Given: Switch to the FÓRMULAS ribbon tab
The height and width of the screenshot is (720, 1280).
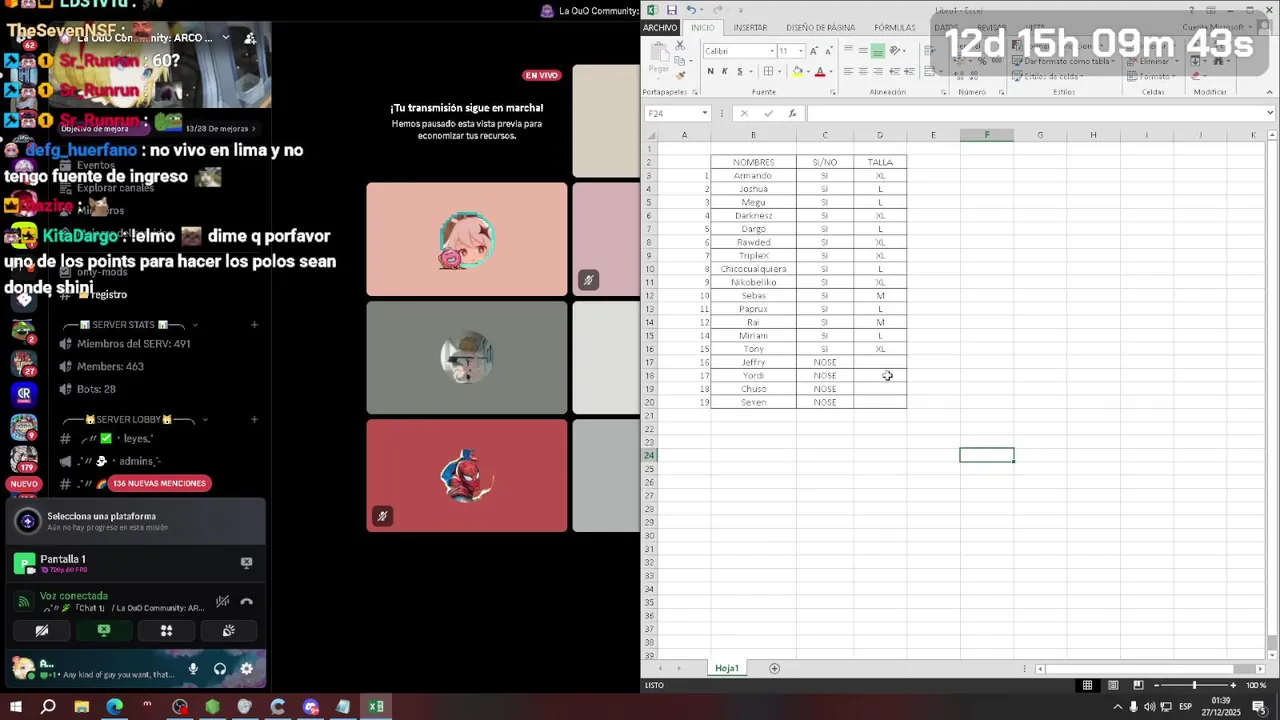Looking at the screenshot, I should pyautogui.click(x=894, y=28).
